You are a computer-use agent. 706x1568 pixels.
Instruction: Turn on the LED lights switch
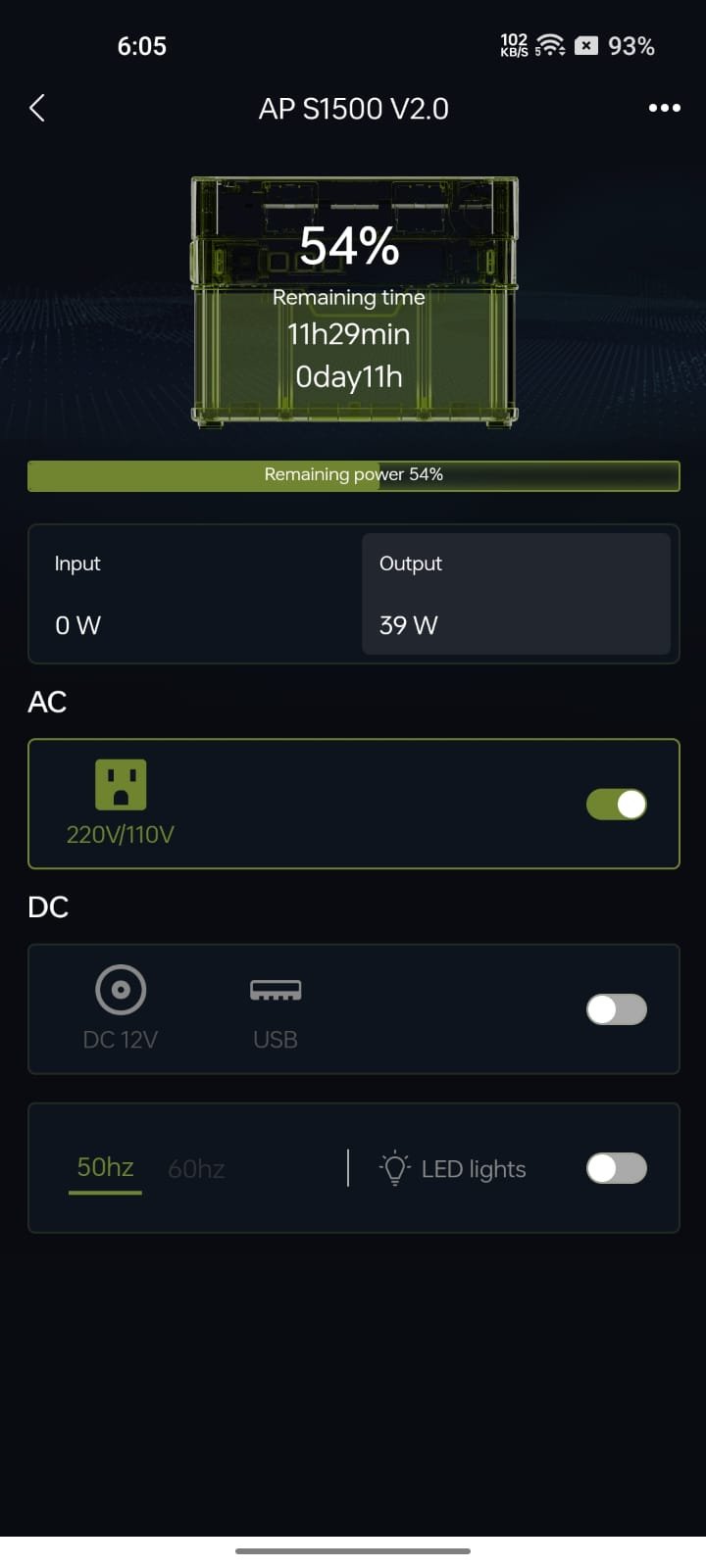[x=616, y=1168]
